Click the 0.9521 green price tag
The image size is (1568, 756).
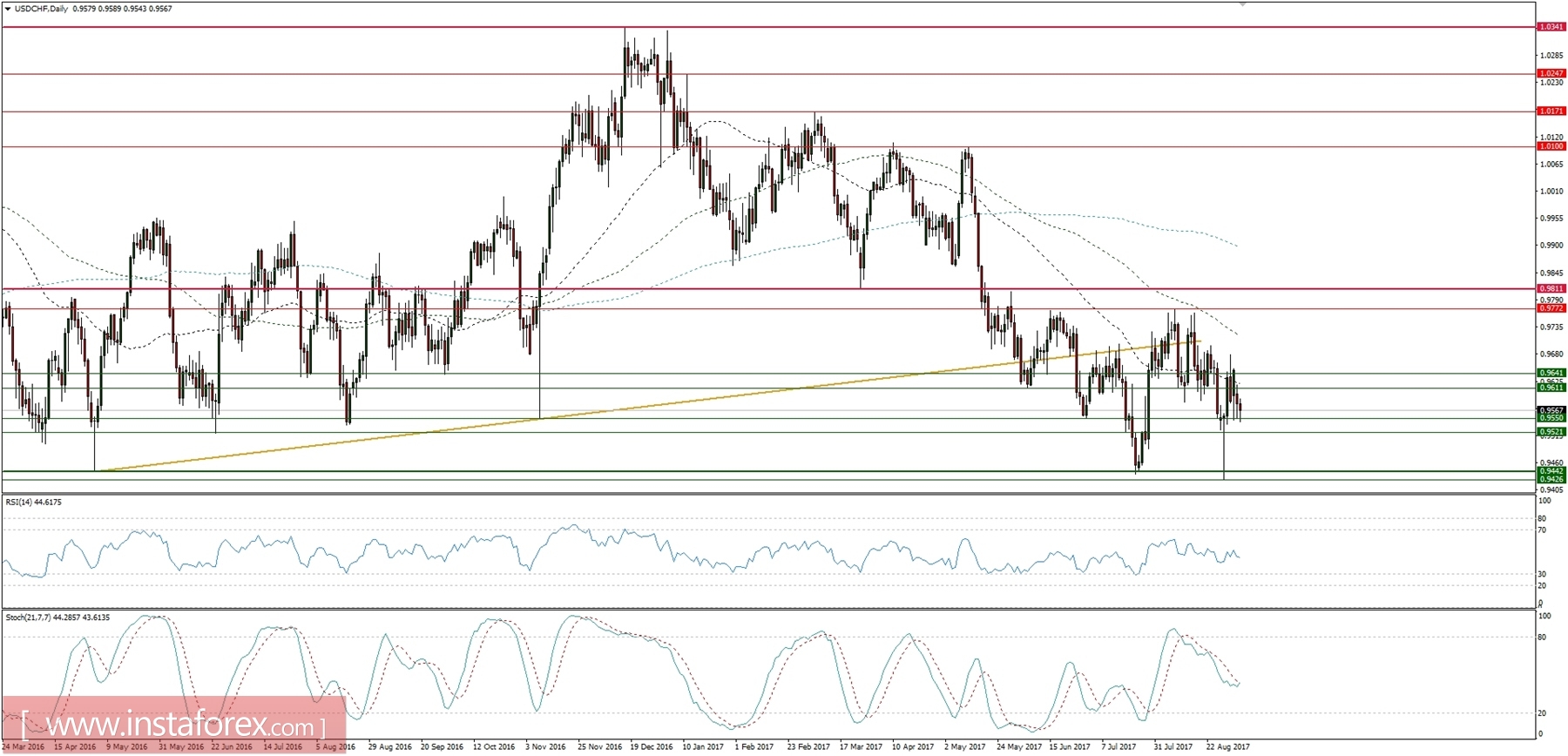pos(1551,432)
